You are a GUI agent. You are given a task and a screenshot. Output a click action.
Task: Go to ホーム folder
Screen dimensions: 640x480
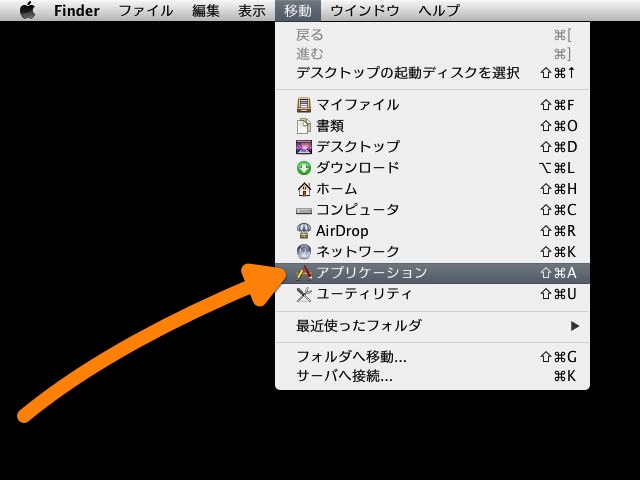433,189
